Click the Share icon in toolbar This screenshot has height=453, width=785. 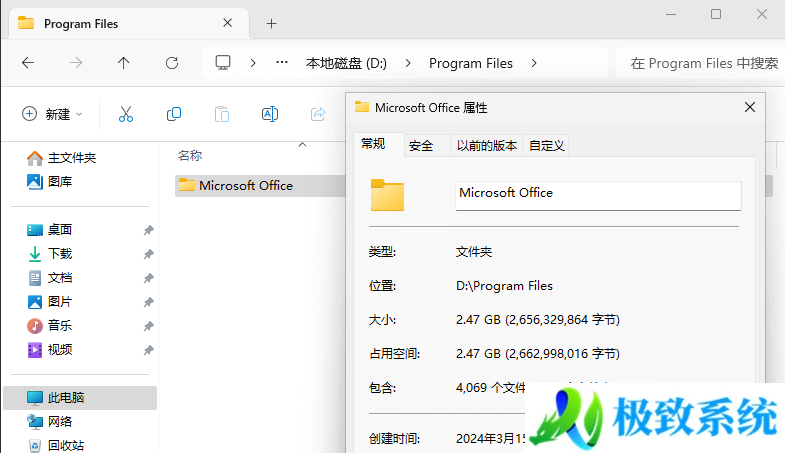click(x=318, y=114)
